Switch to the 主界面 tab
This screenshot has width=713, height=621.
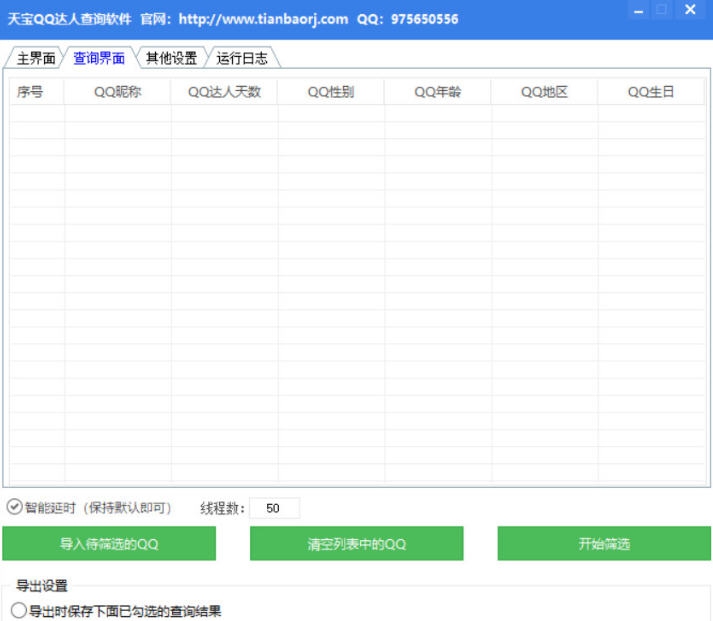coord(35,58)
